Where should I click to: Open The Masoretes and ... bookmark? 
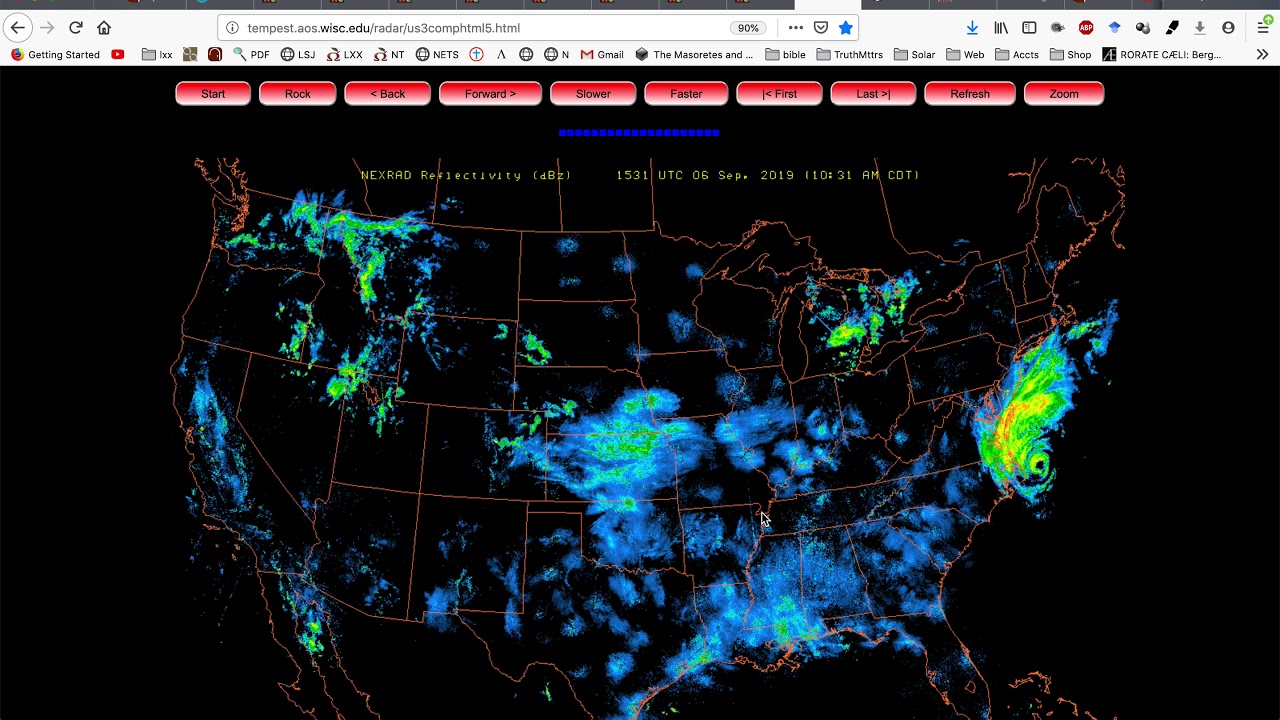click(694, 55)
